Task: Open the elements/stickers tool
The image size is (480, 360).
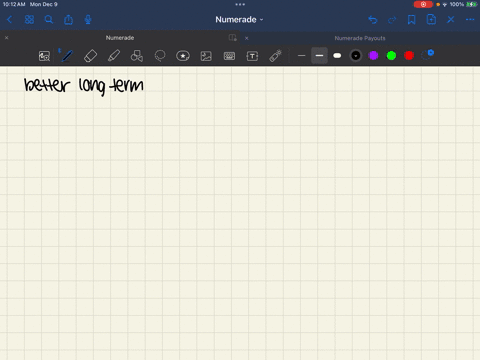Action: click(x=183, y=56)
